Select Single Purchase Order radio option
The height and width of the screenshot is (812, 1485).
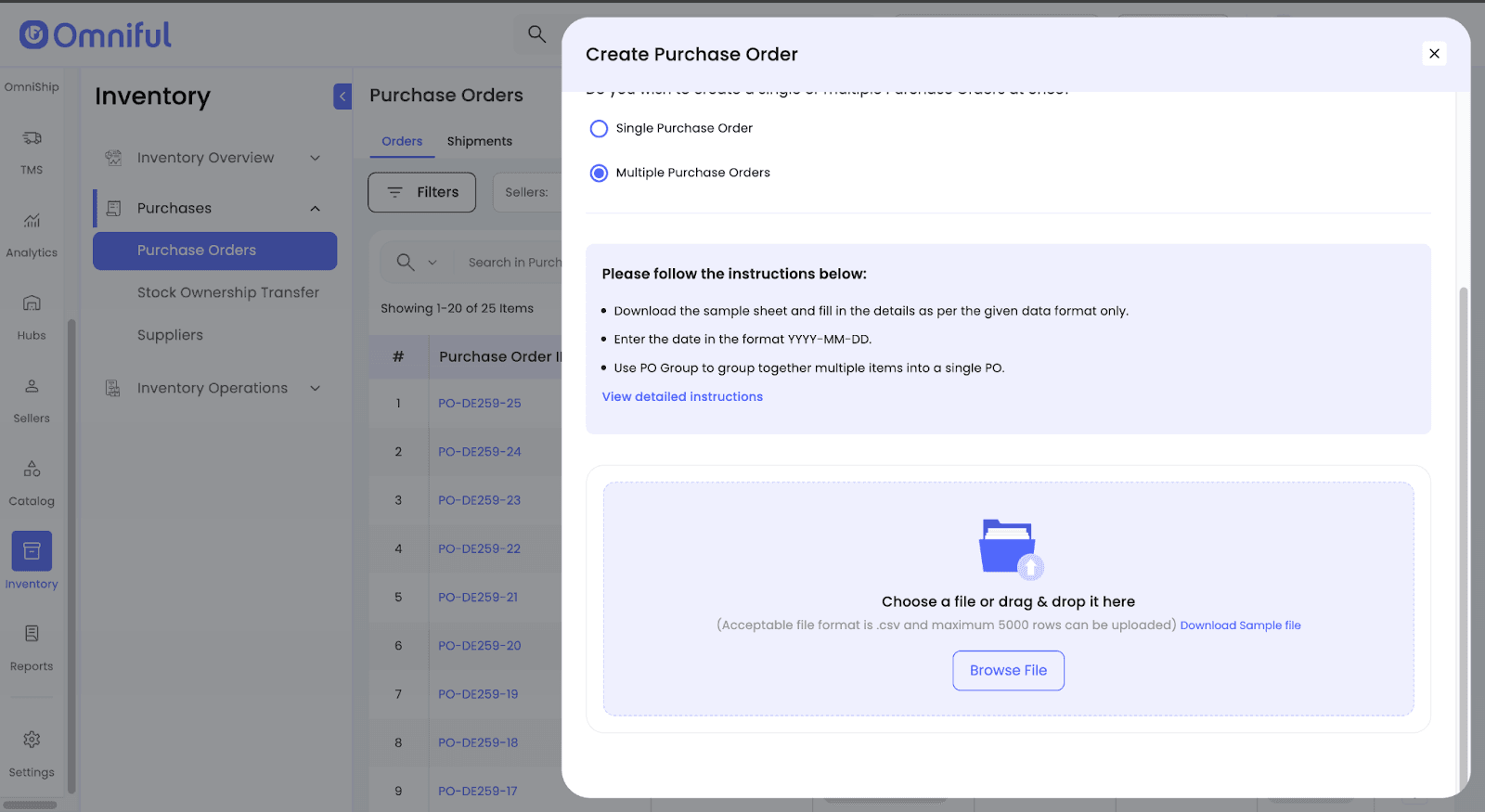[x=600, y=129]
